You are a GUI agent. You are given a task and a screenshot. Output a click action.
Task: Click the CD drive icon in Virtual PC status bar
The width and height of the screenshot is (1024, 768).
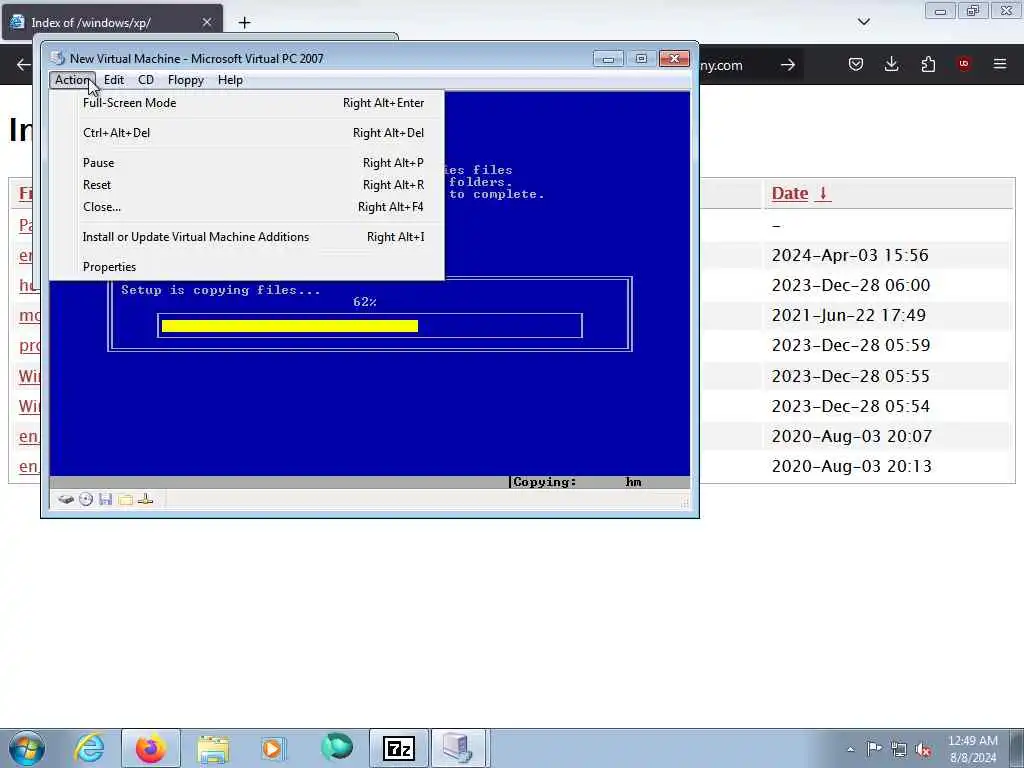86,500
